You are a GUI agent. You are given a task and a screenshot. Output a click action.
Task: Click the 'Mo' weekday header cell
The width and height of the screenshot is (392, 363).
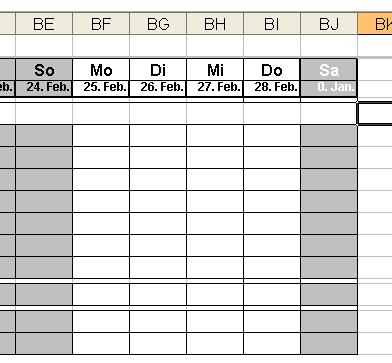[101, 70]
